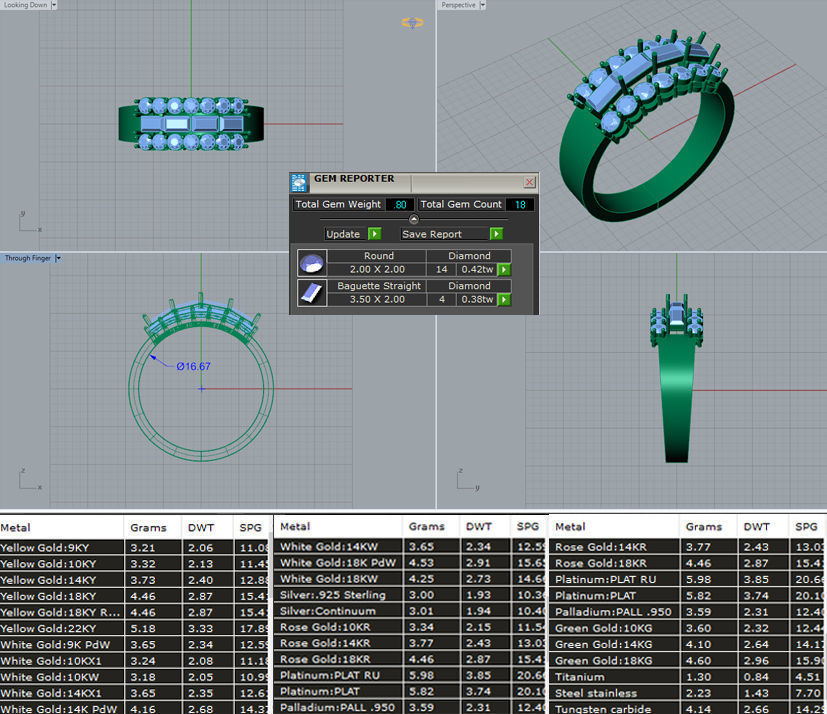Image resolution: width=827 pixels, height=714 pixels.
Task: Select the Yellow Gold:14KY row
Action: [x=134, y=580]
